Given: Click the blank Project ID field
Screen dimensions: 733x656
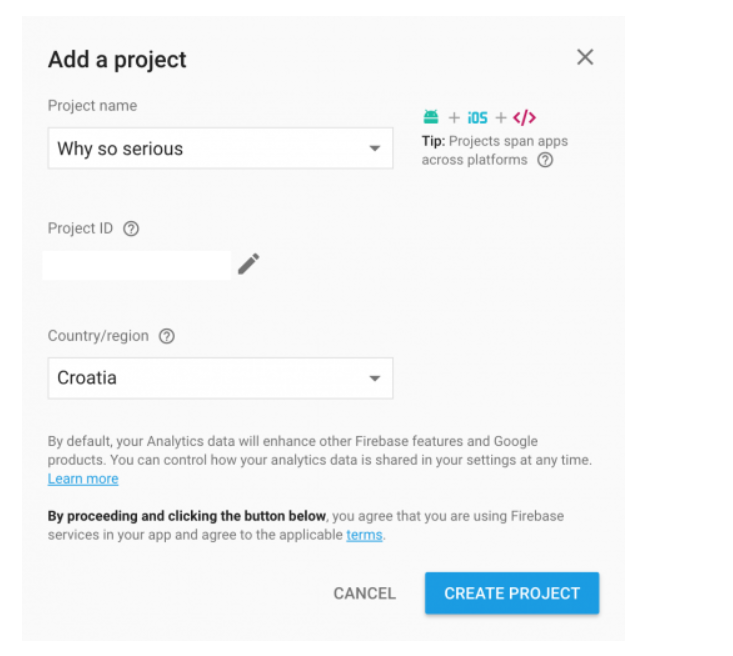Looking at the screenshot, I should (x=137, y=265).
